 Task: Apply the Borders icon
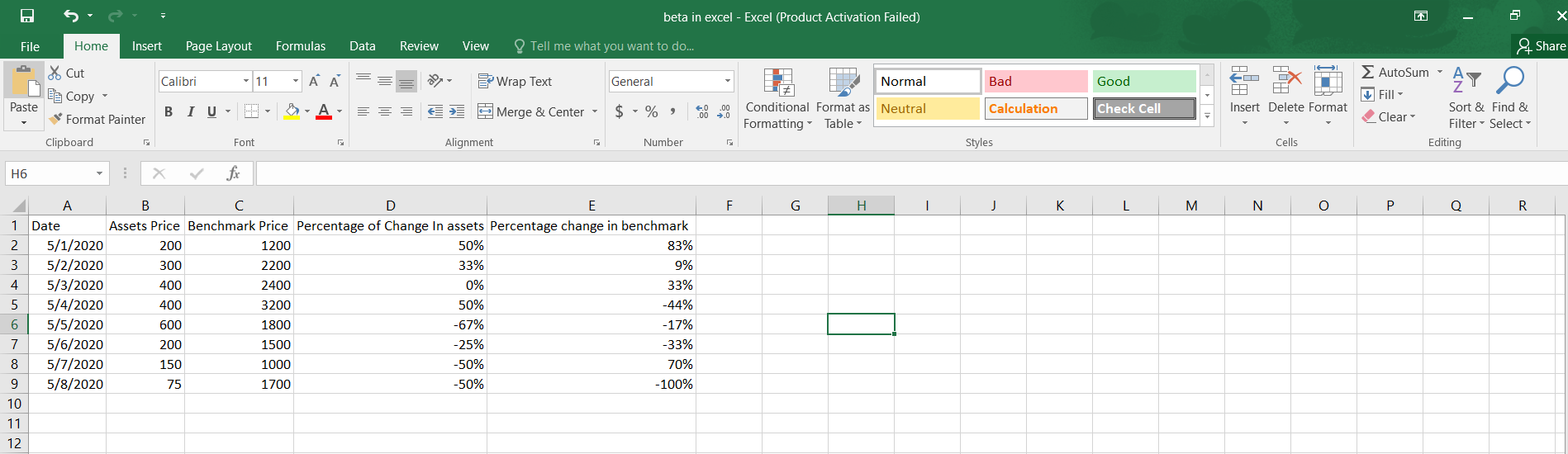[252, 111]
